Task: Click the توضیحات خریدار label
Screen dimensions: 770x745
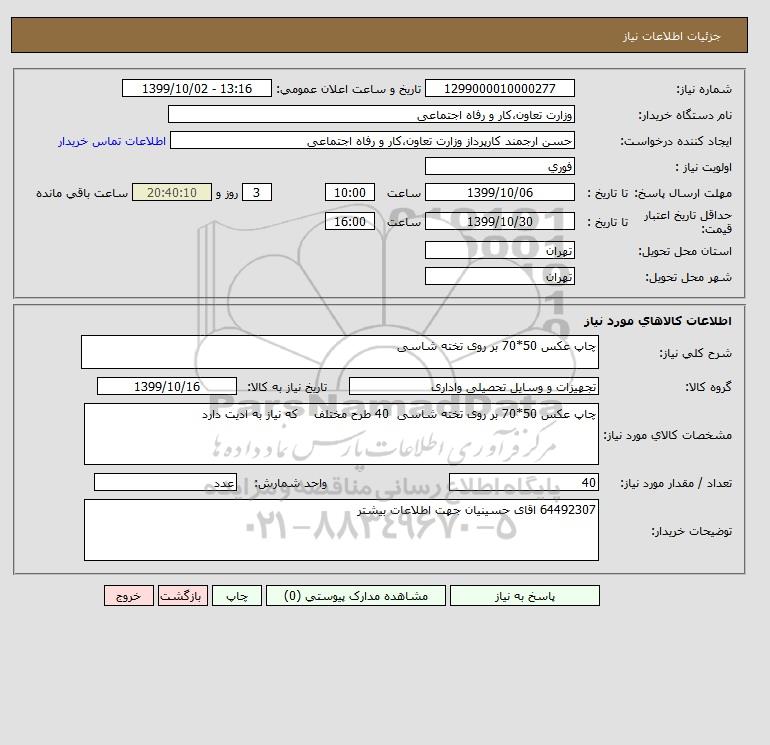Action: tap(691, 531)
